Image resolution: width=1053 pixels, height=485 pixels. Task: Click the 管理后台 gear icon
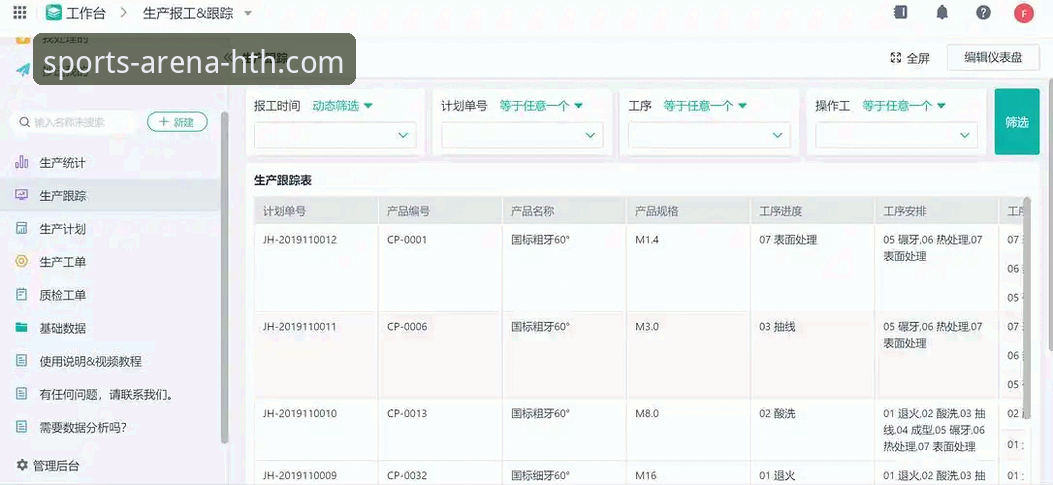(x=22, y=465)
